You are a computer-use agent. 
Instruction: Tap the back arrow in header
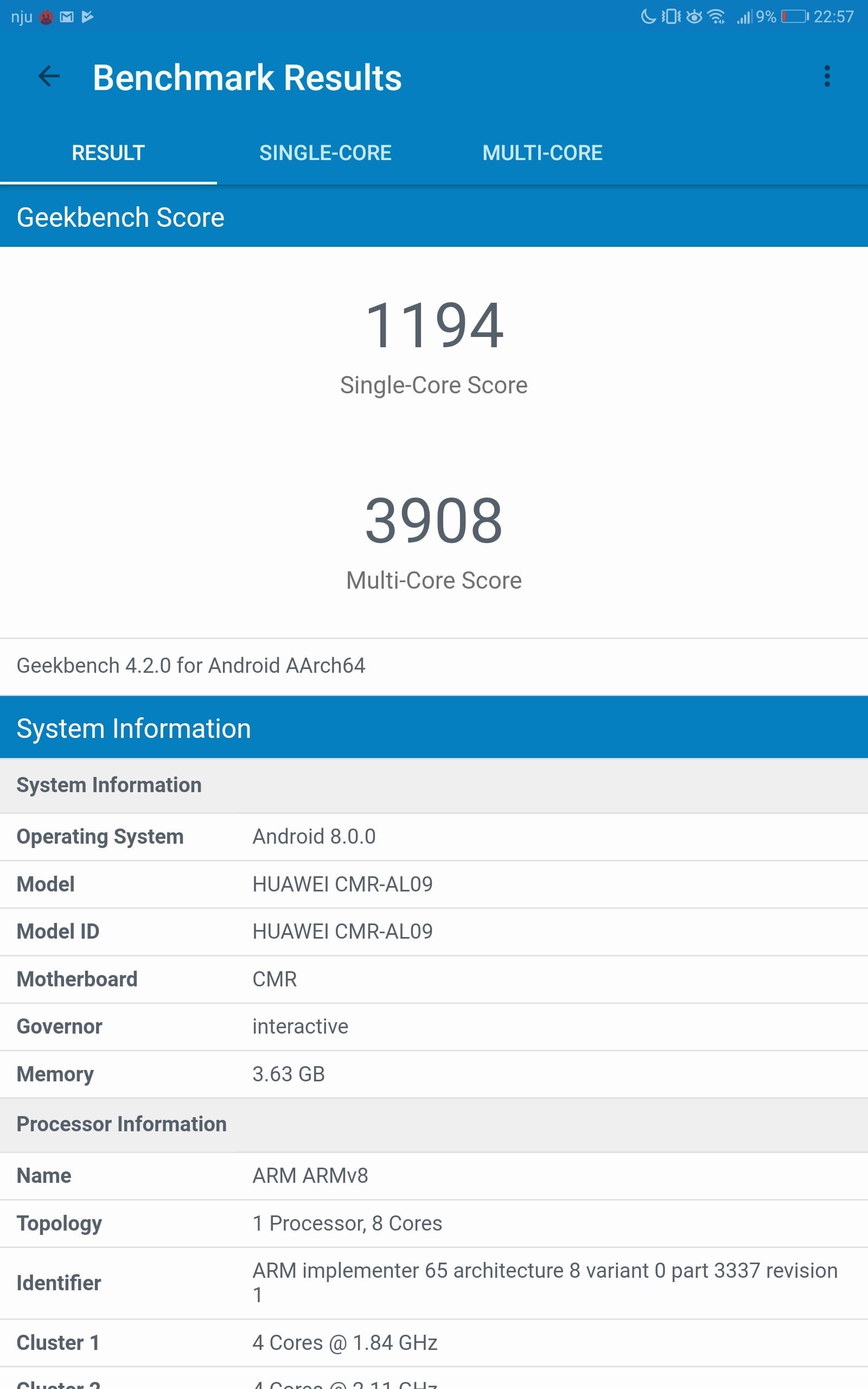tap(49, 76)
